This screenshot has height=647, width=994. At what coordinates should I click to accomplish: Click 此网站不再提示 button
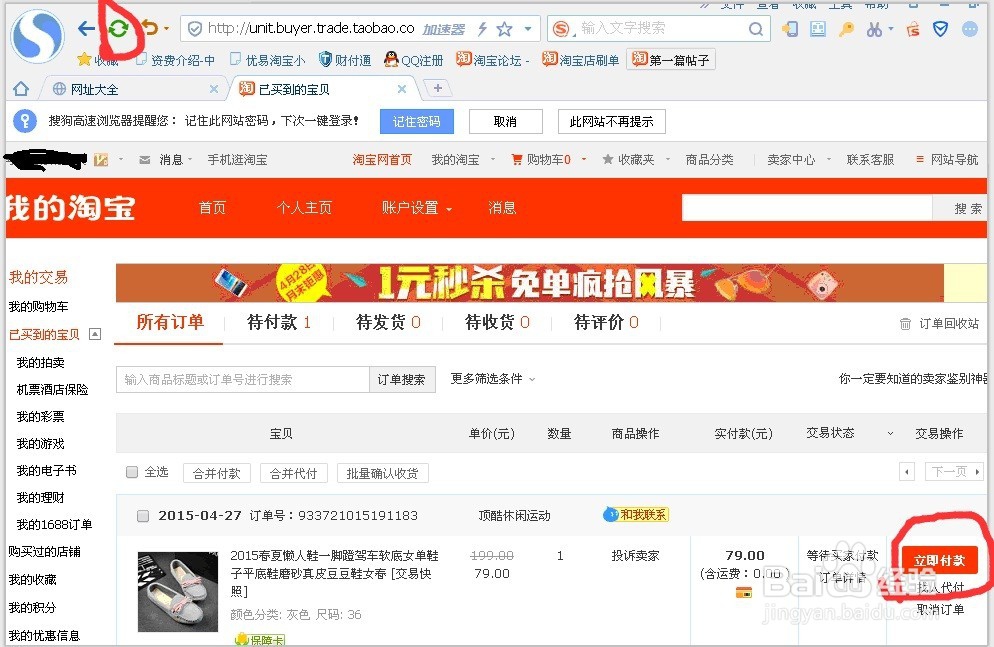click(612, 121)
